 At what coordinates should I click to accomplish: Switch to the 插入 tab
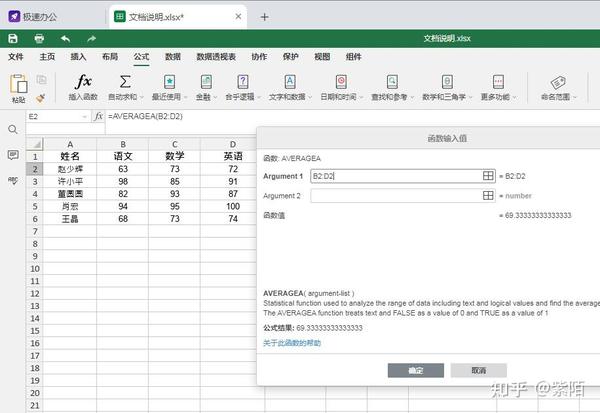(x=78, y=57)
